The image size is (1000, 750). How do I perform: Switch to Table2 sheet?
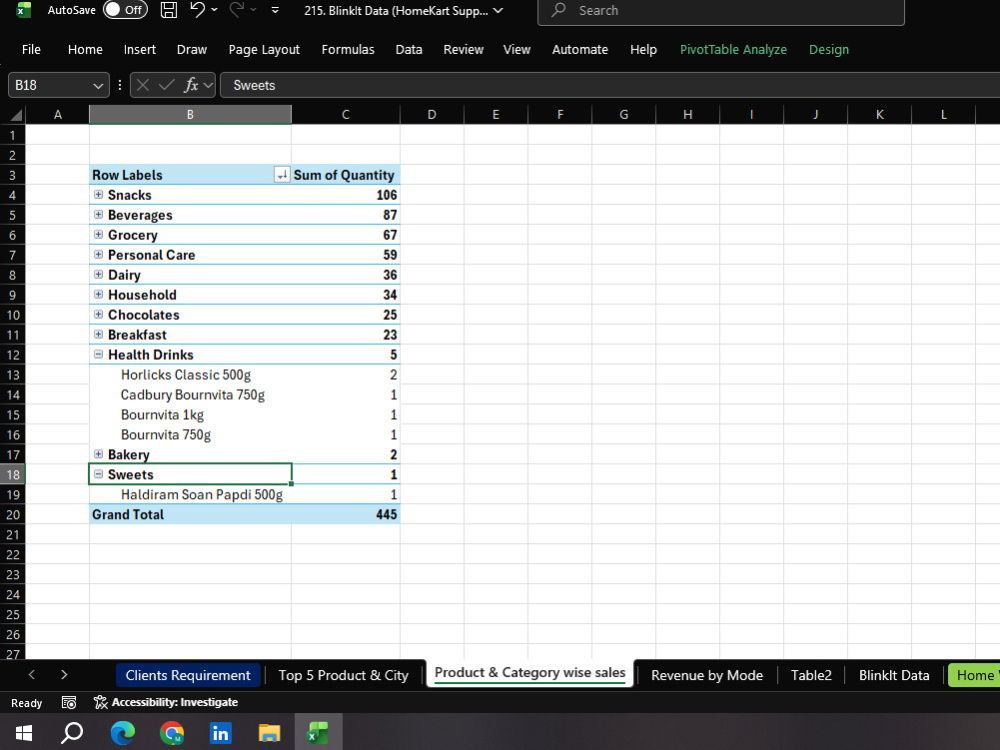click(811, 675)
